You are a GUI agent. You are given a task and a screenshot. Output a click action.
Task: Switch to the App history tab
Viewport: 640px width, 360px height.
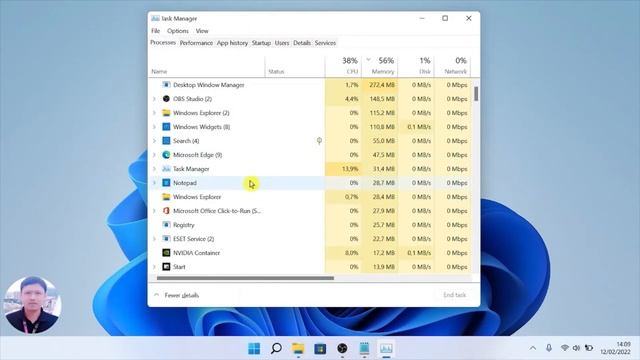click(232, 43)
